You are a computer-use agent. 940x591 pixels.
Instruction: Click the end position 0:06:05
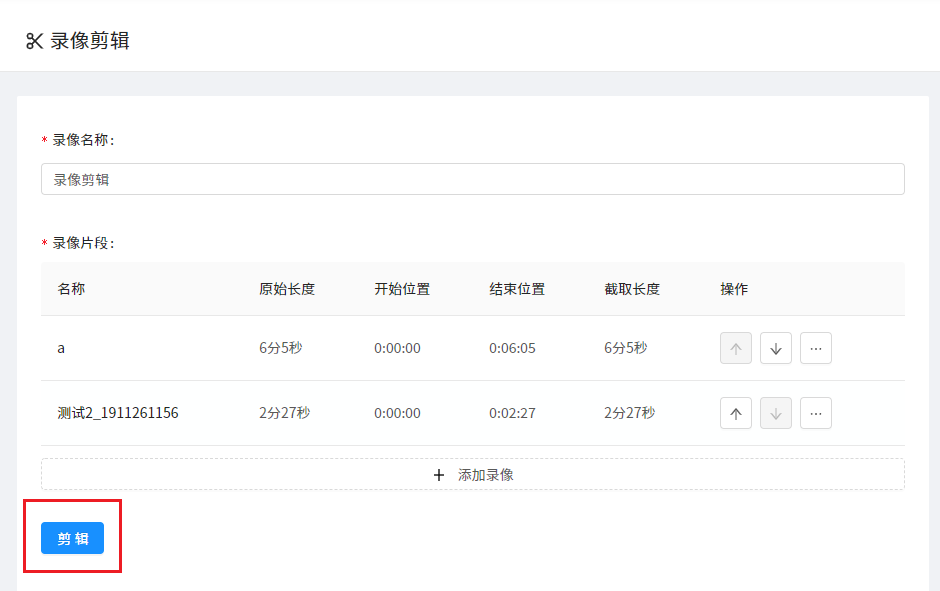click(512, 348)
